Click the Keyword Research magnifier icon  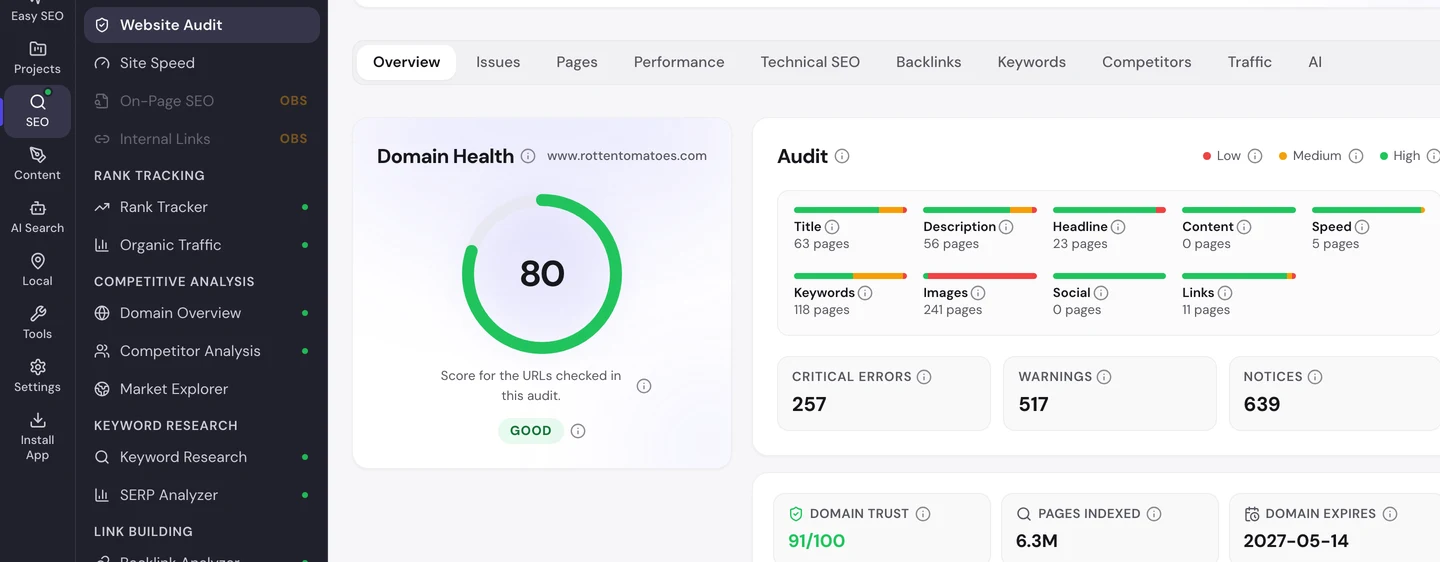click(102, 457)
